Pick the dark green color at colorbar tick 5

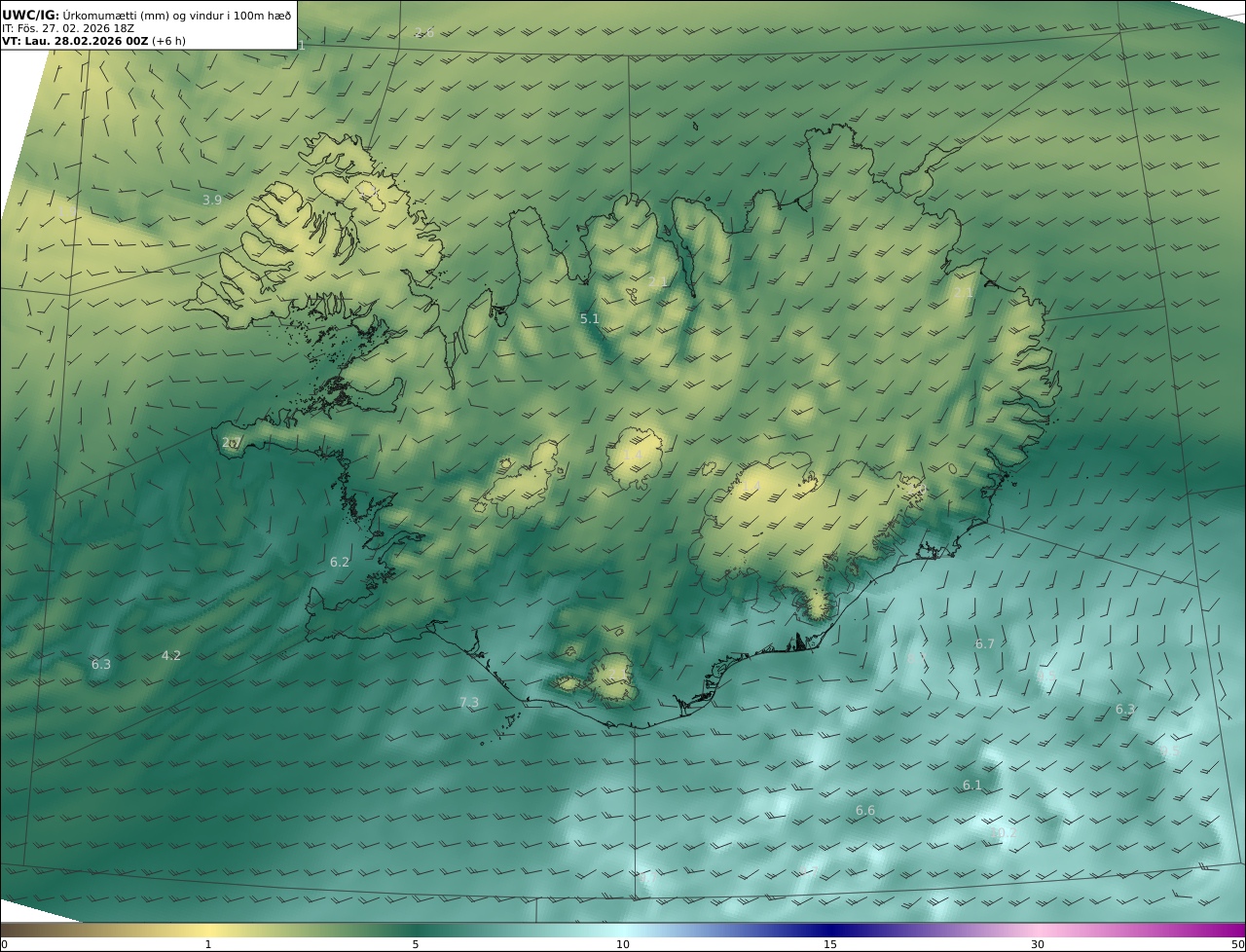(416, 930)
